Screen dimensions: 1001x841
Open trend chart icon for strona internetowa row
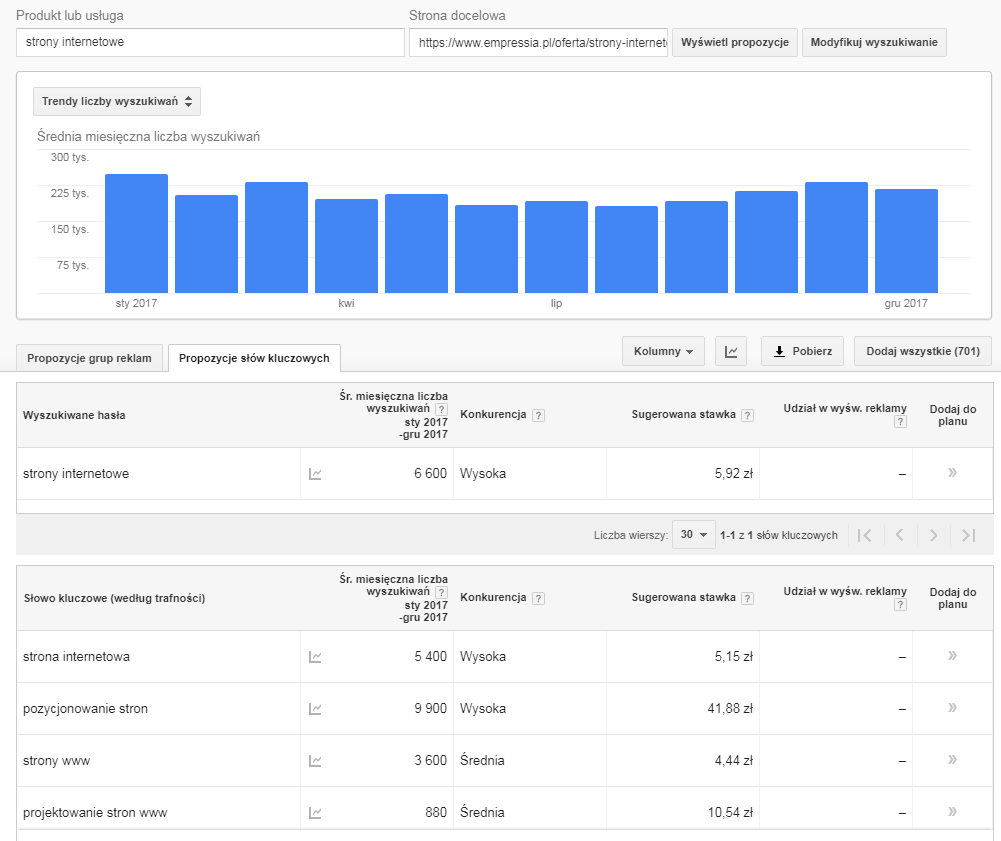coord(315,657)
